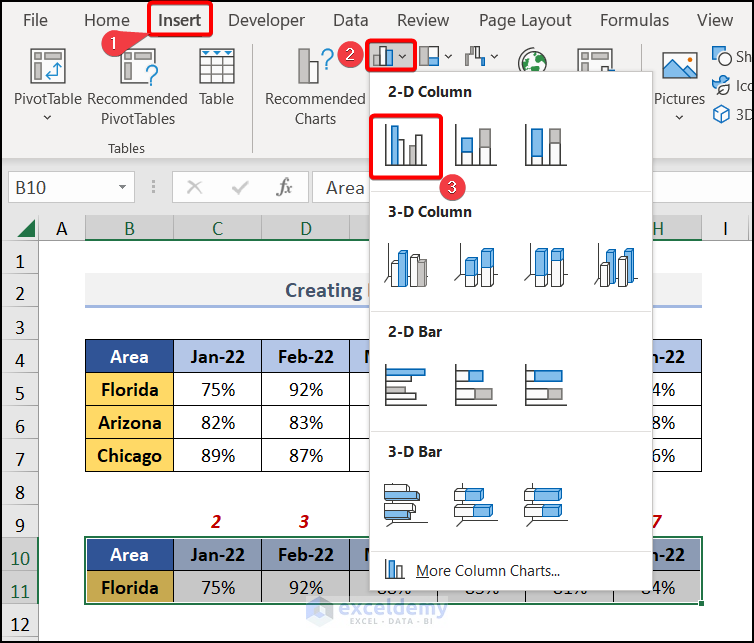Select 3-D 100% Stacked Bar chart
The width and height of the screenshot is (754, 643).
click(x=545, y=504)
